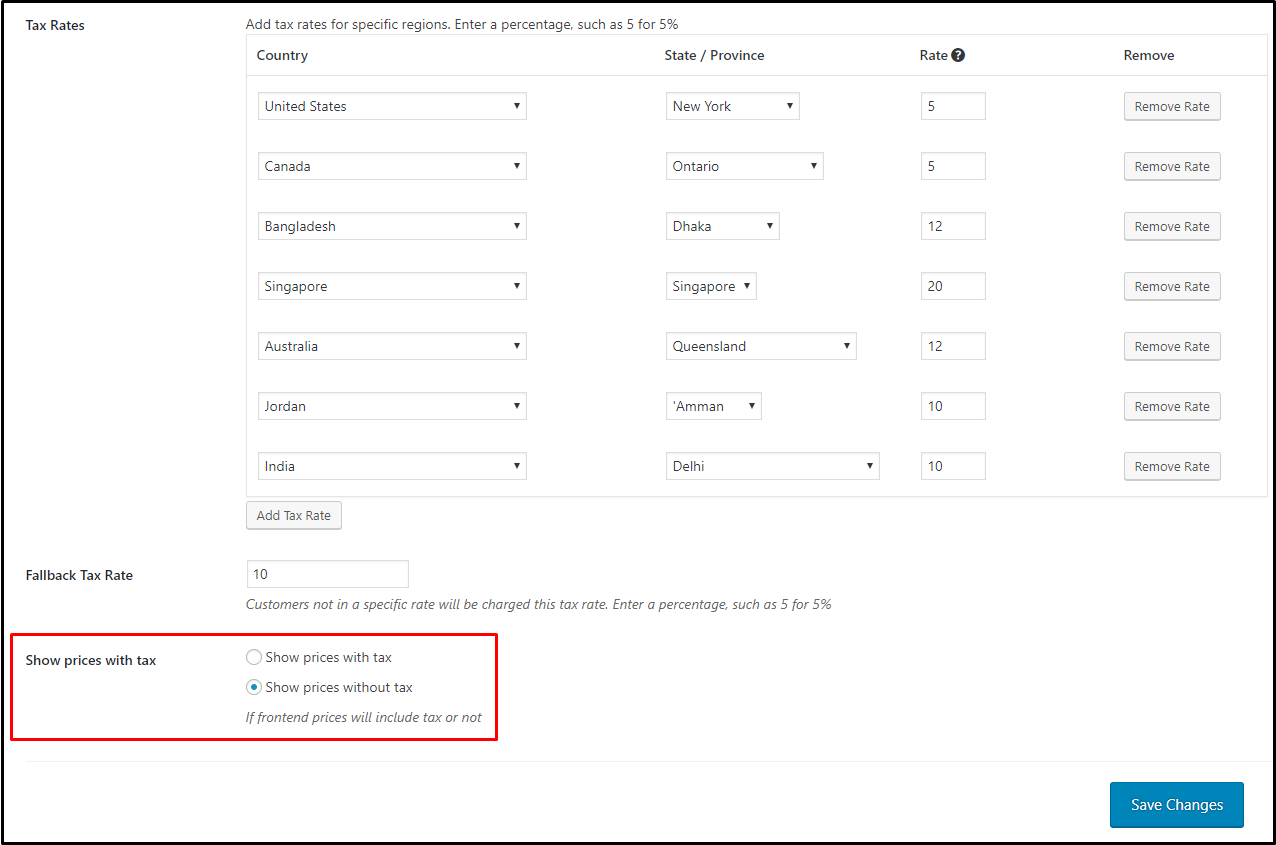Click the Add Tax Rate button

(293, 515)
